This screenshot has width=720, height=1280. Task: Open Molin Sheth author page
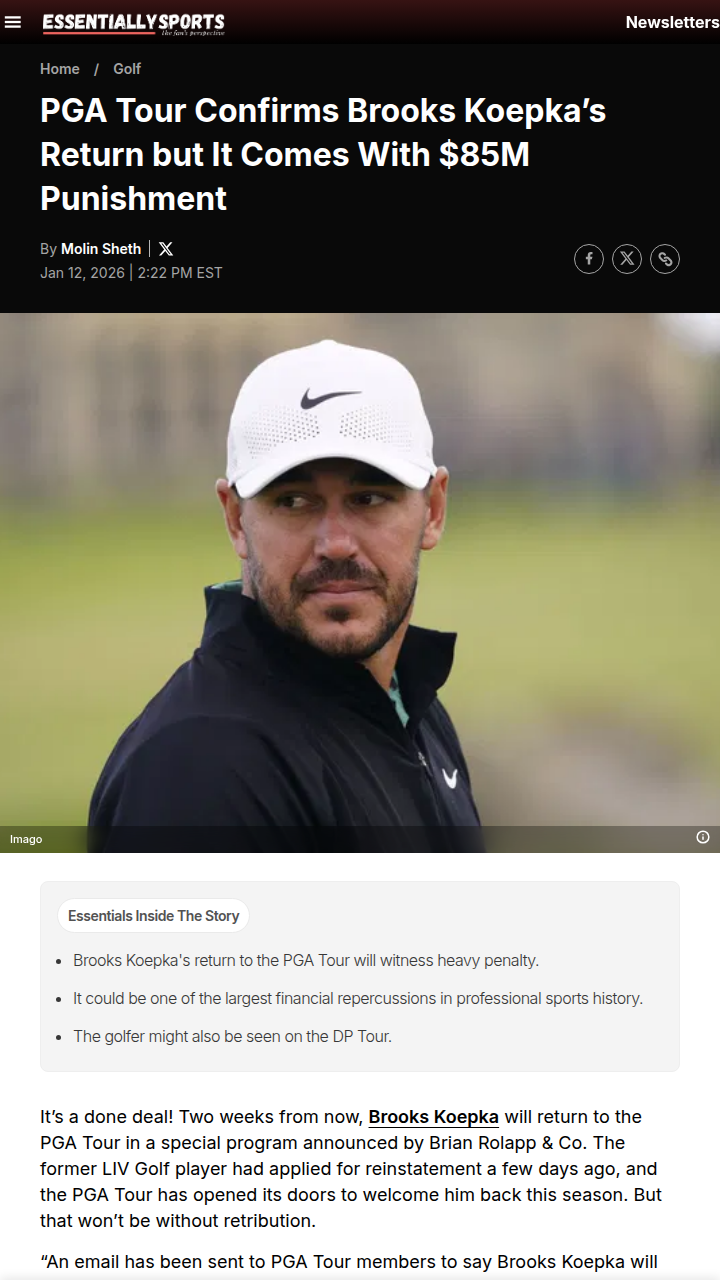click(x=101, y=249)
